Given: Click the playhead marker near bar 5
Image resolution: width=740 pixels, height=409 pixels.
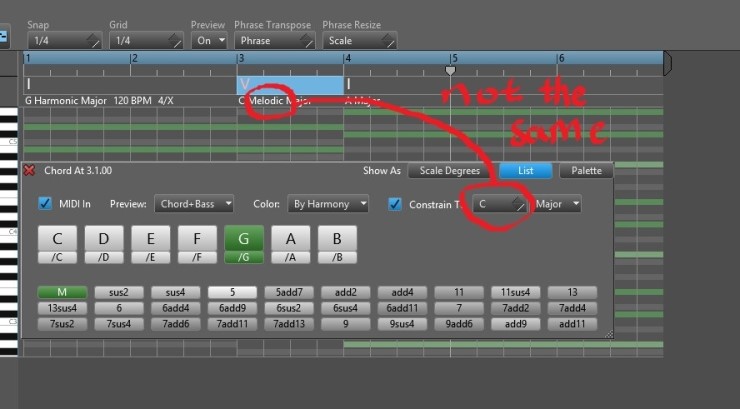Looking at the screenshot, I should (451, 70).
